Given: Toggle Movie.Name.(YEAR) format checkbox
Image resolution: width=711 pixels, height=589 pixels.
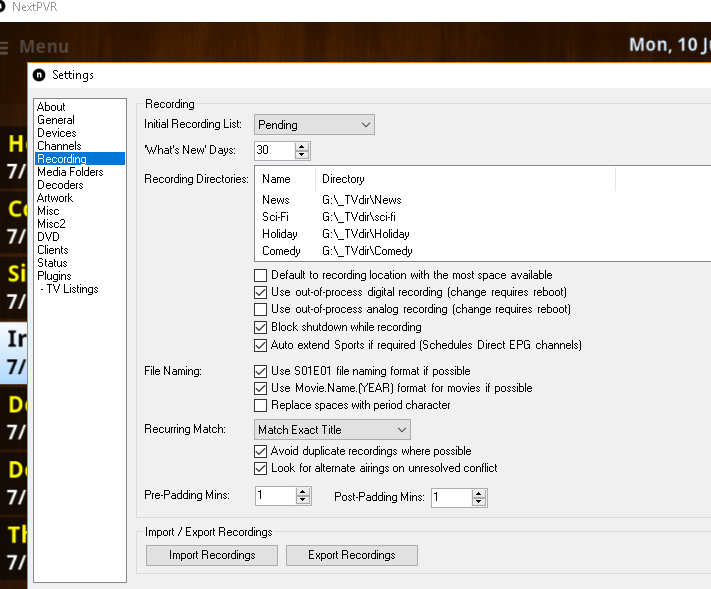Looking at the screenshot, I should coord(260,388).
